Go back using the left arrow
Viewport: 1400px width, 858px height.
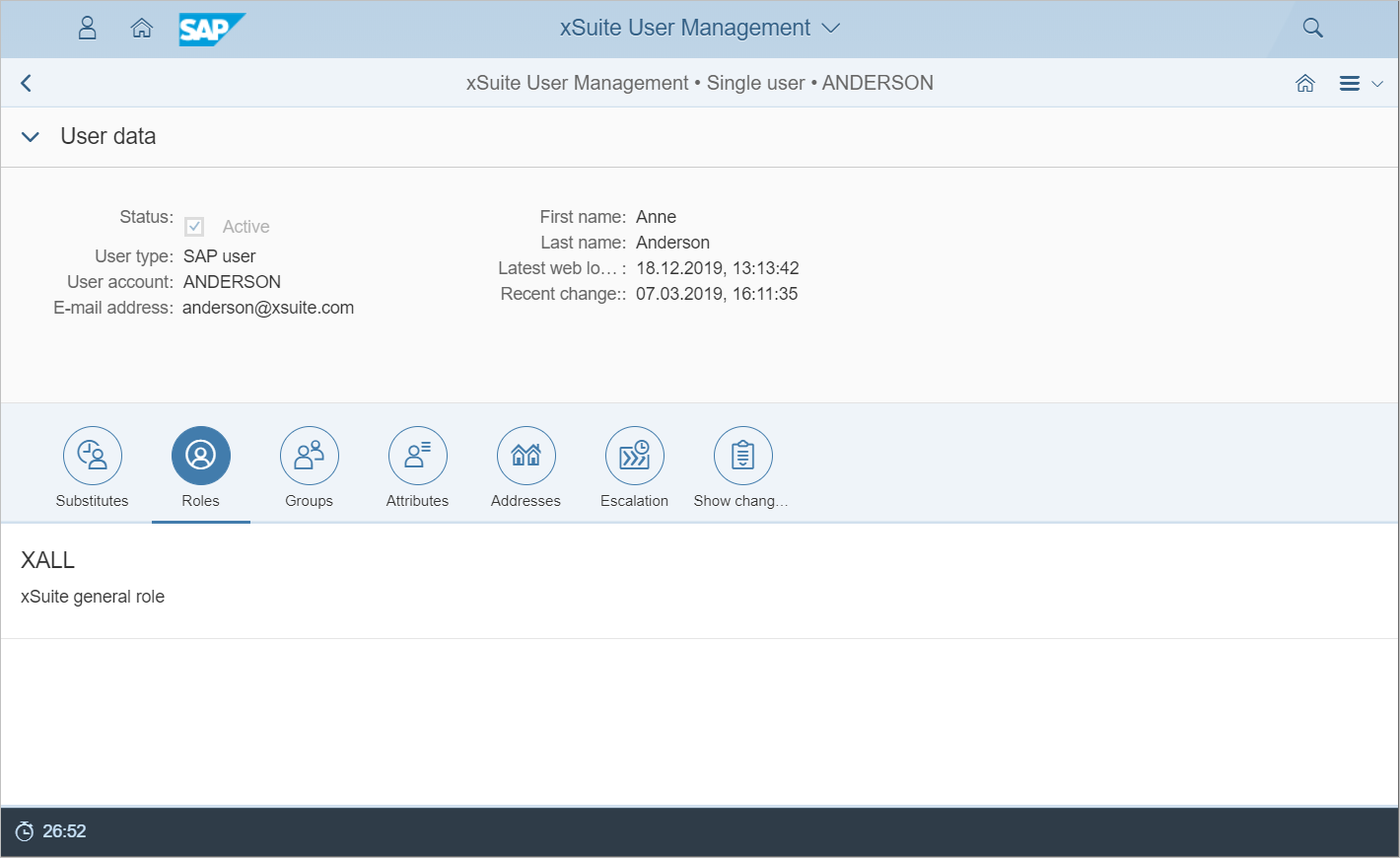pos(27,83)
